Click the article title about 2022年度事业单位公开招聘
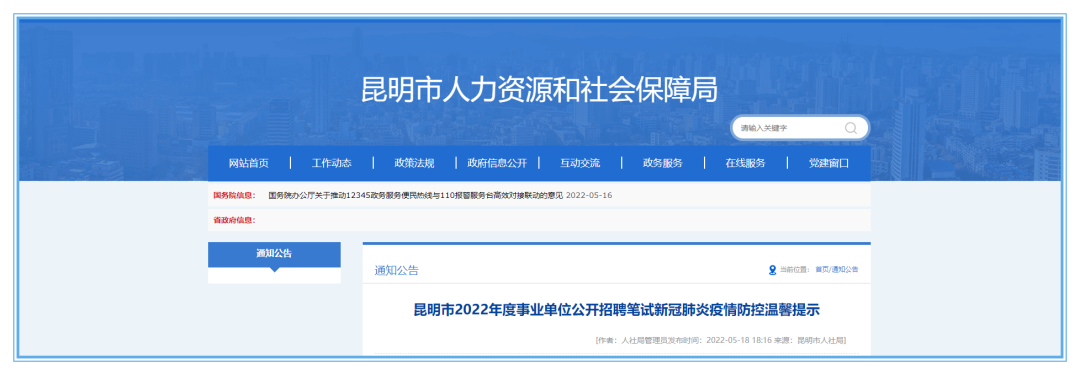 [616, 310]
